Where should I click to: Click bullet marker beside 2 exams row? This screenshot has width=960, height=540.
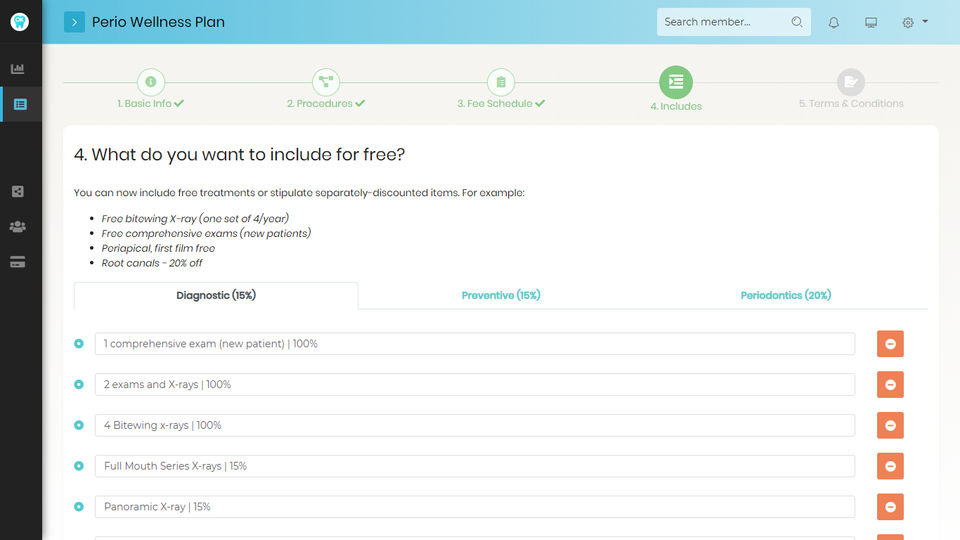click(x=79, y=384)
